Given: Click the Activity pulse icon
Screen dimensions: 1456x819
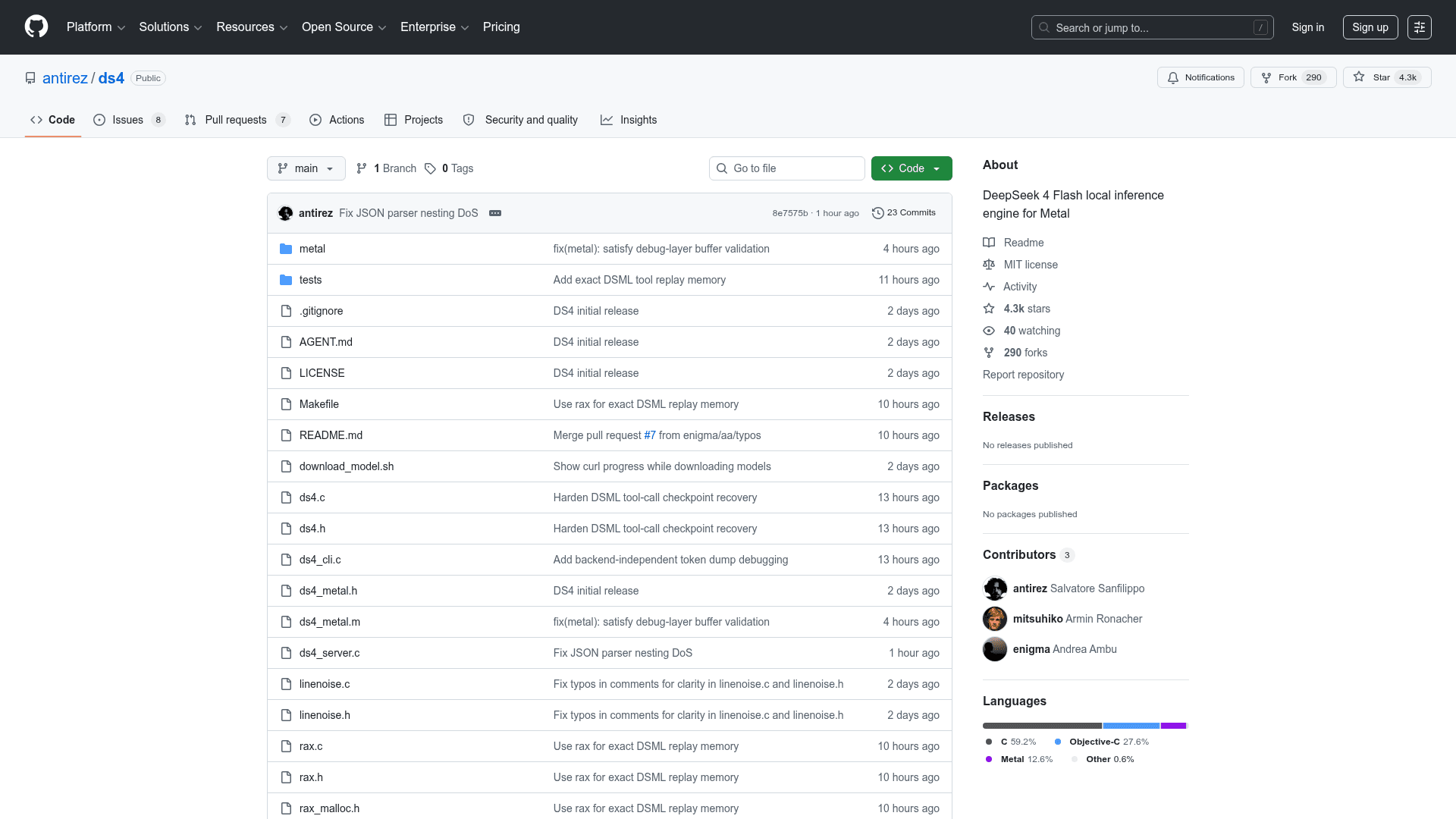Looking at the screenshot, I should pyautogui.click(x=989, y=287).
